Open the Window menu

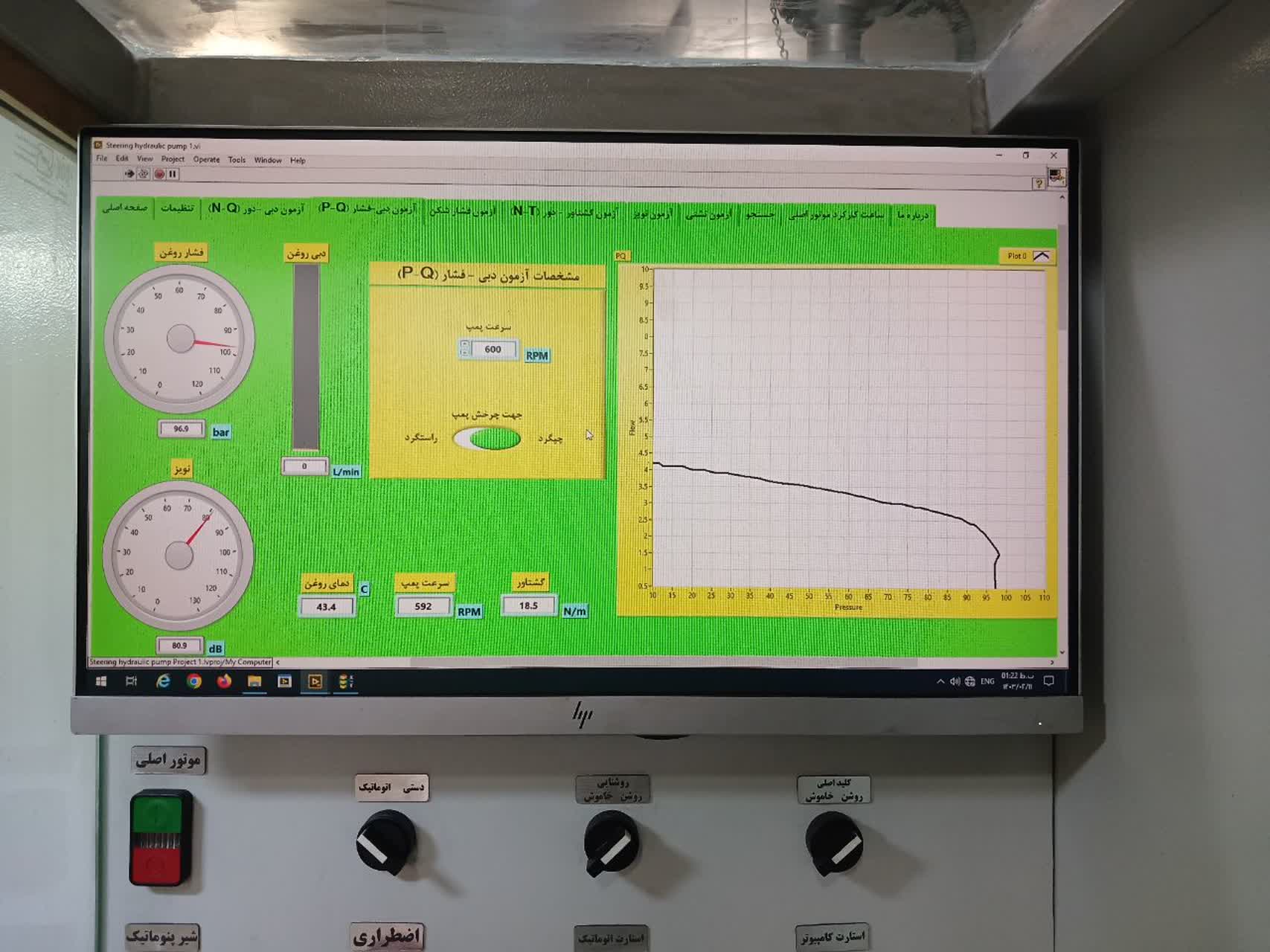268,160
